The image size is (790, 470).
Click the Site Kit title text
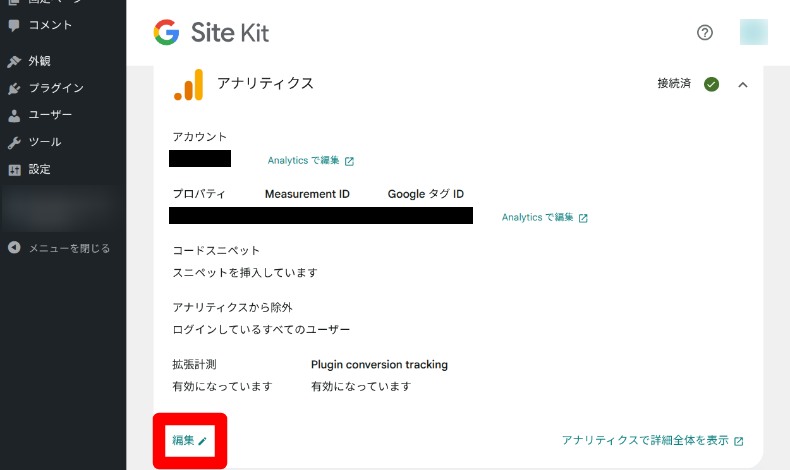pos(229,33)
